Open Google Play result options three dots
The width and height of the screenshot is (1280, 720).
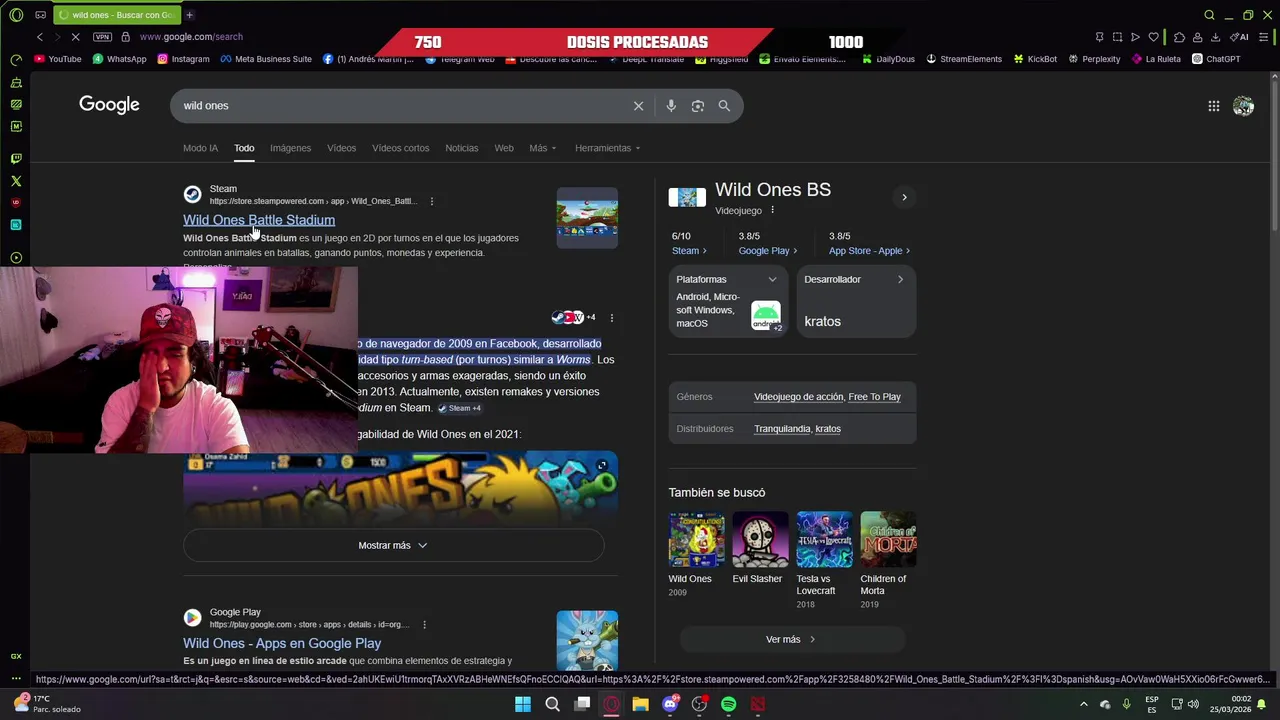424,625
